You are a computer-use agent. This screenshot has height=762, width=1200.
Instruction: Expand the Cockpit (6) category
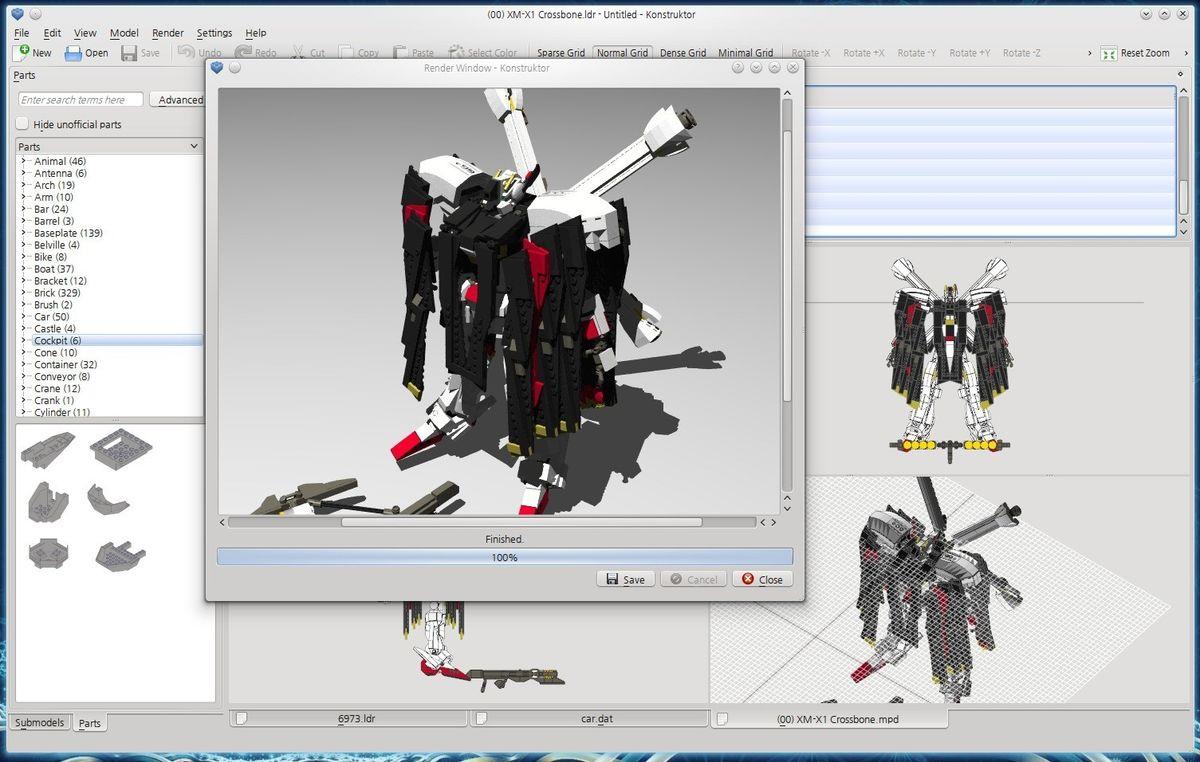[x=23, y=341]
